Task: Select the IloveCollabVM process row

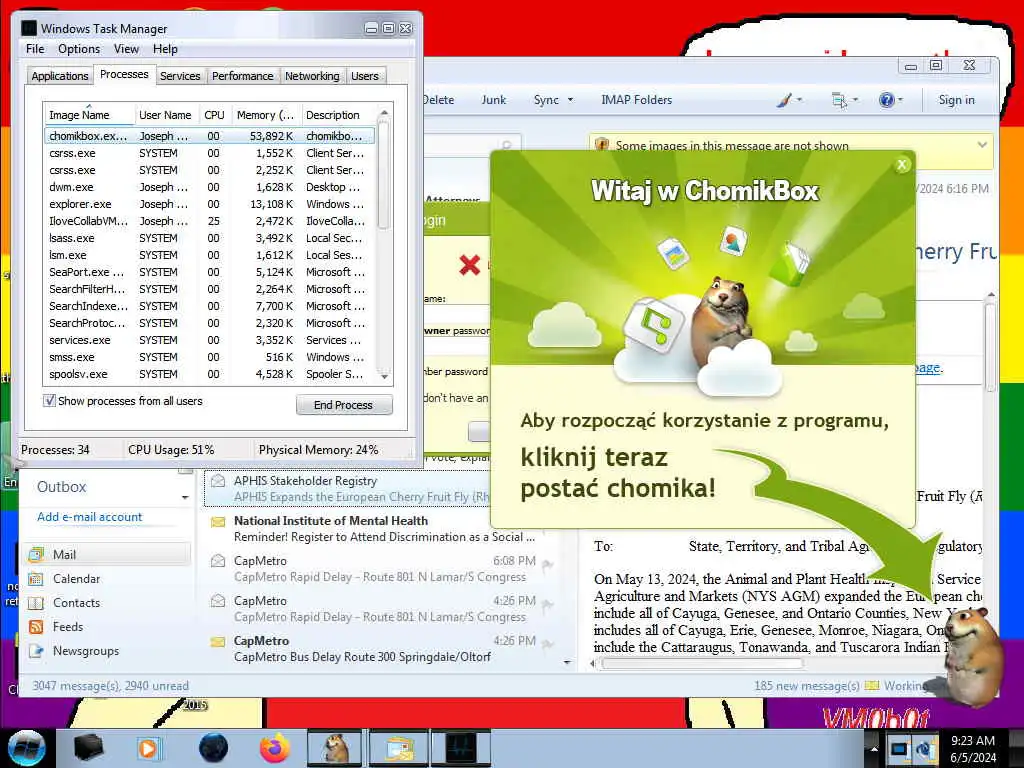Action: click(x=209, y=221)
